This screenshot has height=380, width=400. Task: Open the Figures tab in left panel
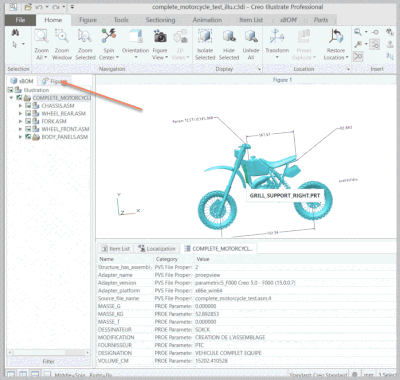pos(55,81)
